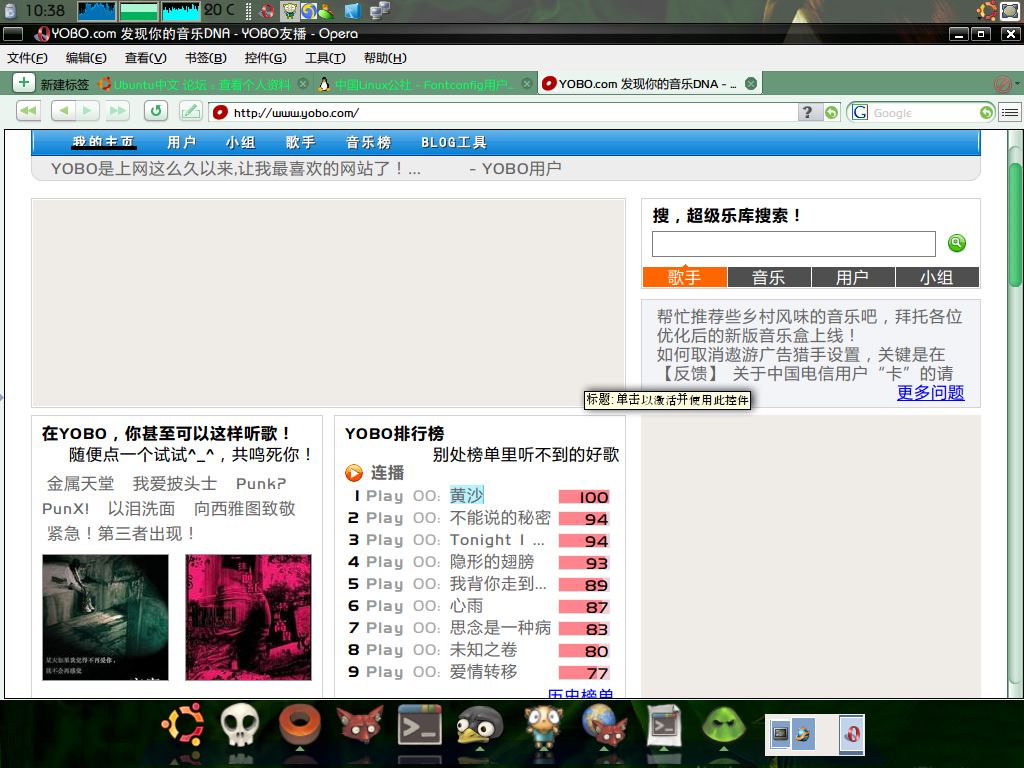
Task: Select the 歌手 search category tab
Action: (684, 278)
